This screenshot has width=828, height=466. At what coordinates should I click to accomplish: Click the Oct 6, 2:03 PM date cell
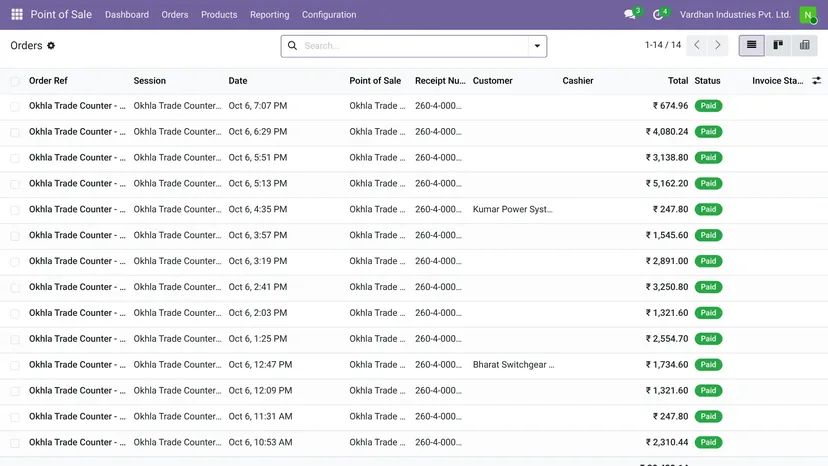[x=258, y=313]
